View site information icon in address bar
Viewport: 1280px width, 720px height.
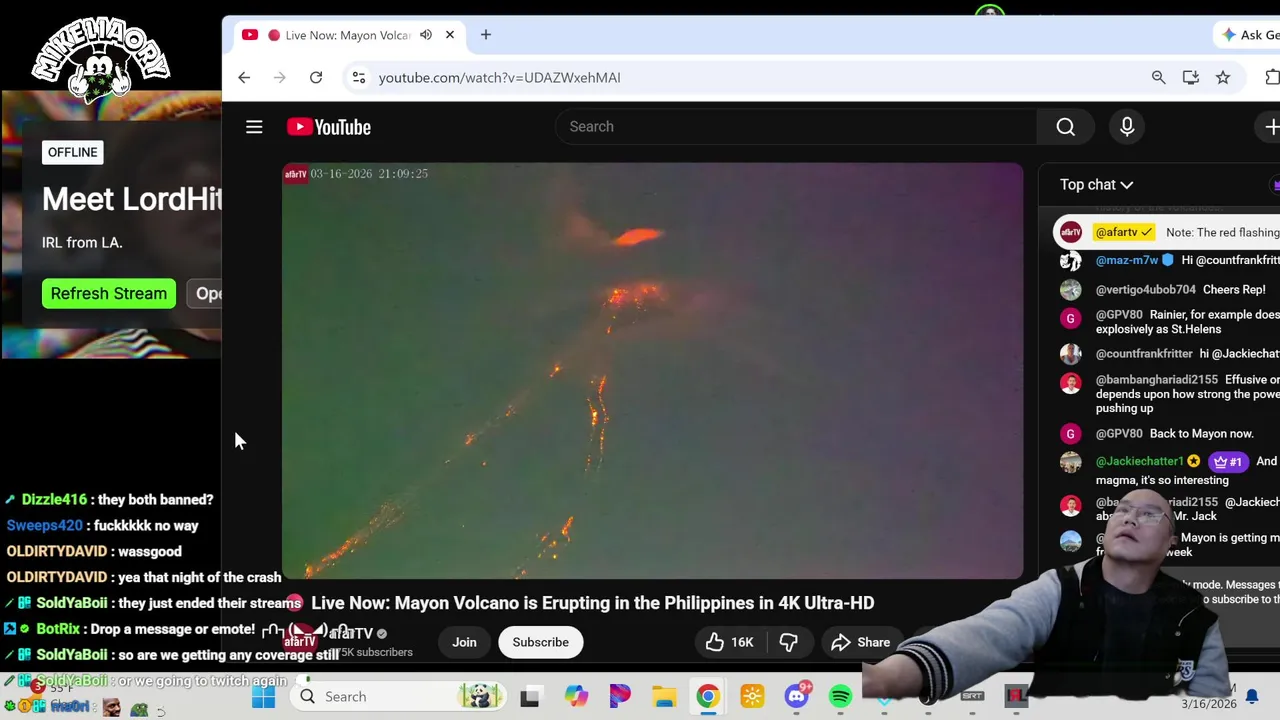tap(358, 77)
